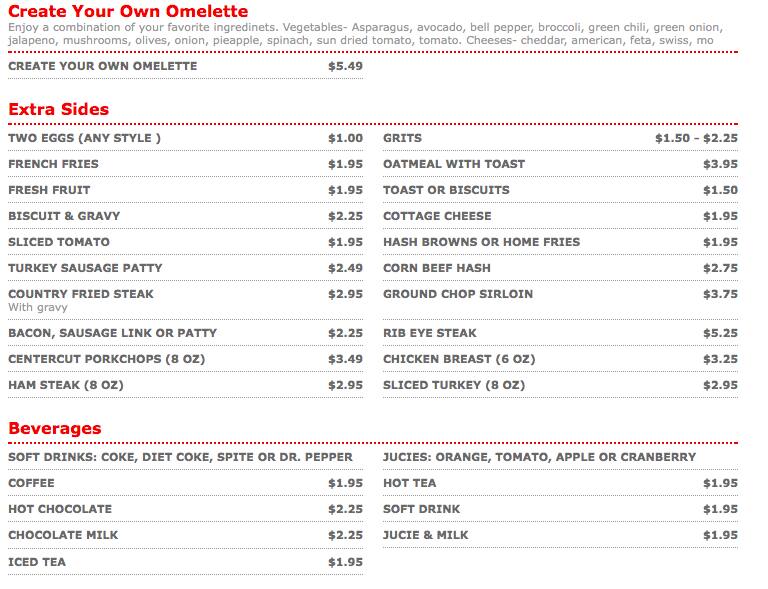Screen dimensions: 768x589
Task: Select the Corn Beef Hash item
Action: 435,268
